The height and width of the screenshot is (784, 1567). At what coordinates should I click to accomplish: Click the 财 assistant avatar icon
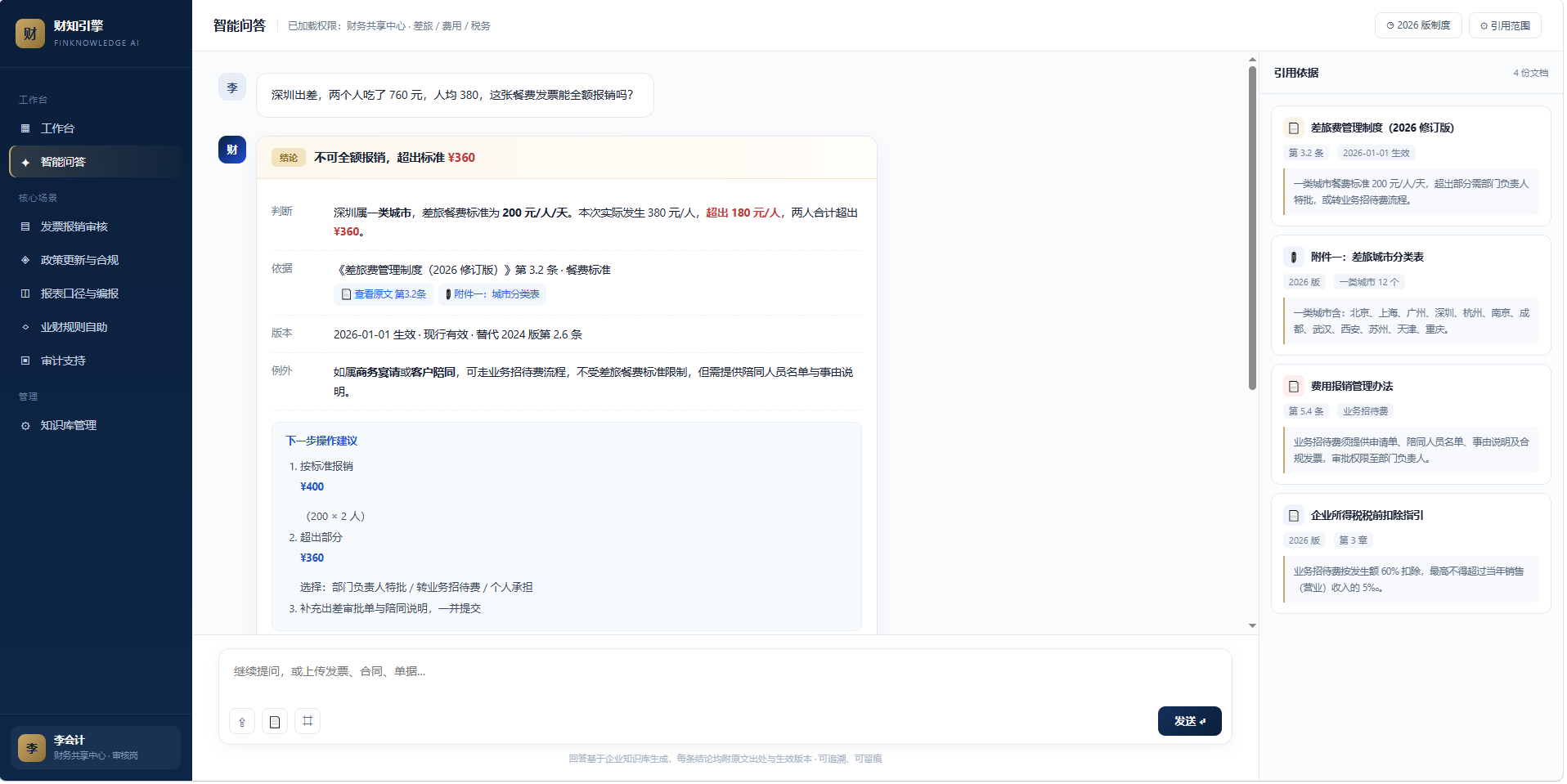pyautogui.click(x=232, y=150)
